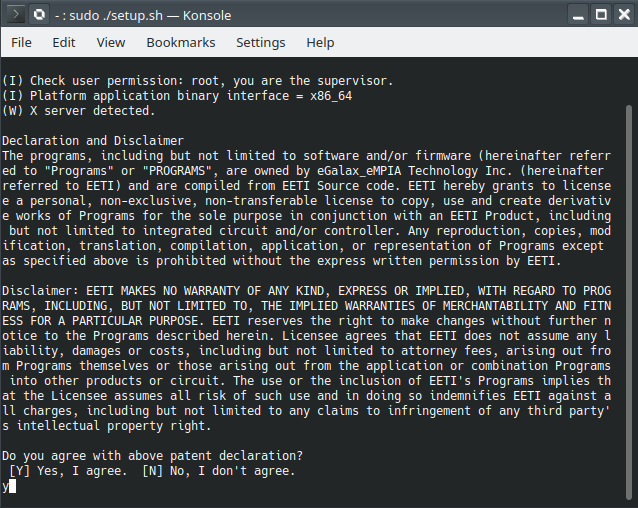Click the '[N] No, I don't agree.' text
Image resolution: width=638 pixels, height=508 pixels.
tap(218, 471)
